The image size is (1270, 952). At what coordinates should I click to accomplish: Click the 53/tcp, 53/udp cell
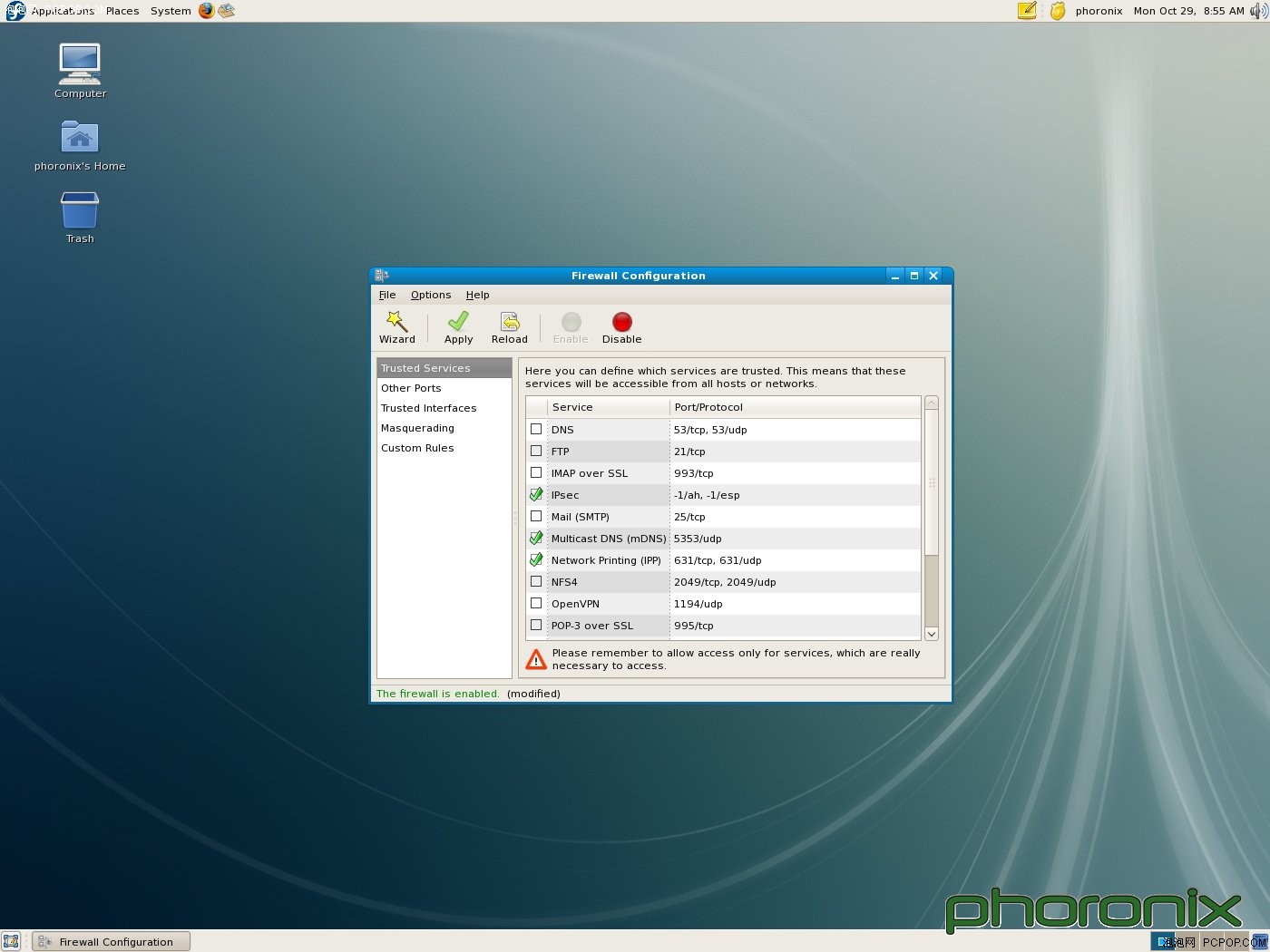click(x=795, y=430)
